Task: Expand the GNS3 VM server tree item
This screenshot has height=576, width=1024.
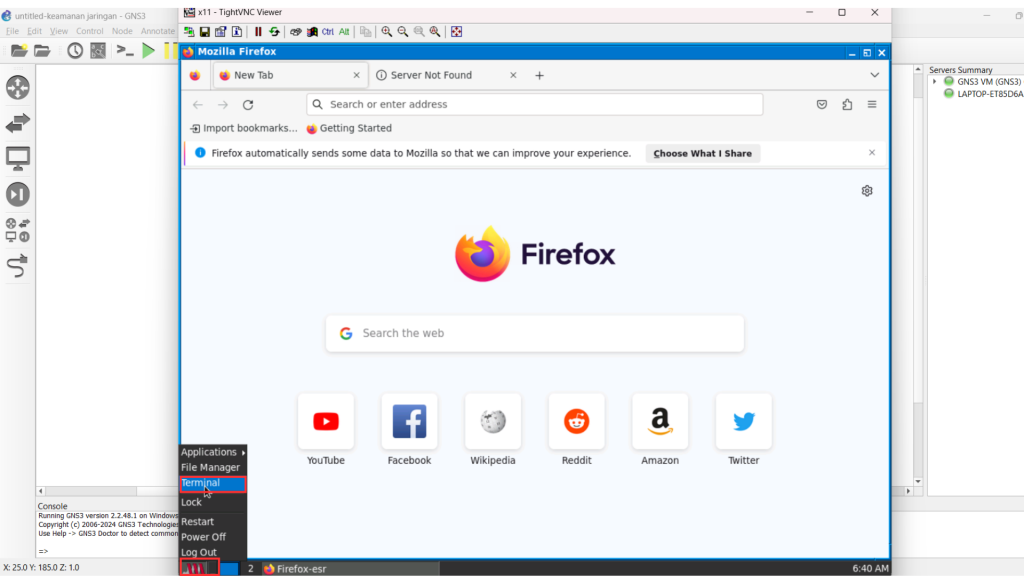Action: tap(935, 82)
